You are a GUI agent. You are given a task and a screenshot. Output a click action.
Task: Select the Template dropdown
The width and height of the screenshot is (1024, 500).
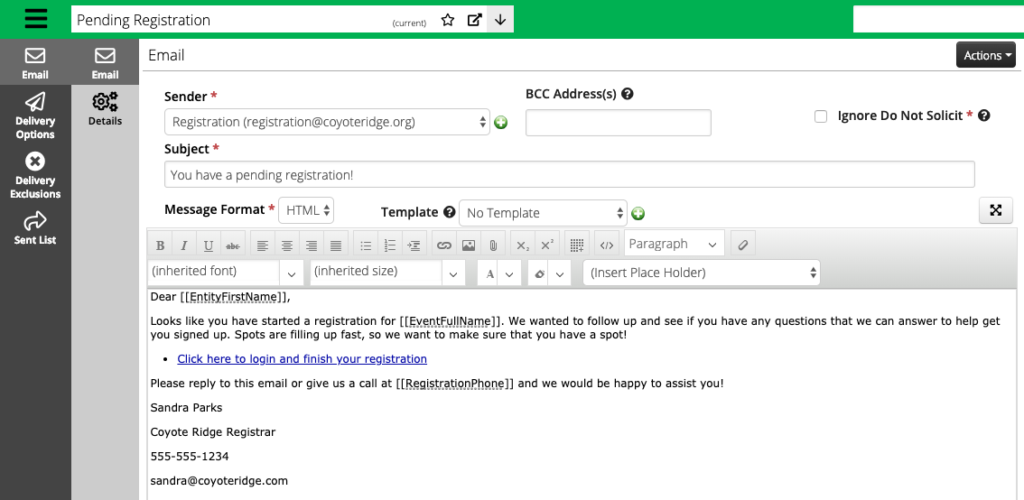pyautogui.click(x=543, y=213)
